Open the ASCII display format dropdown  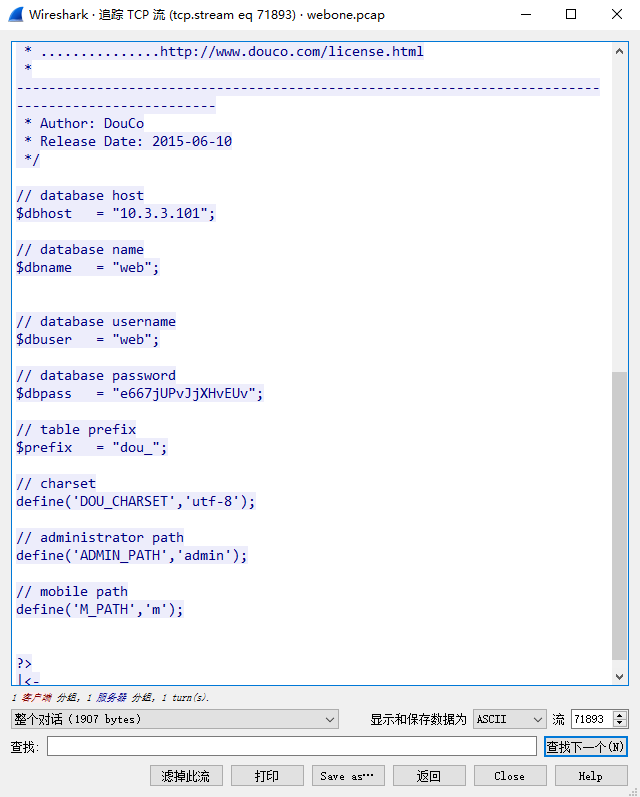point(509,719)
